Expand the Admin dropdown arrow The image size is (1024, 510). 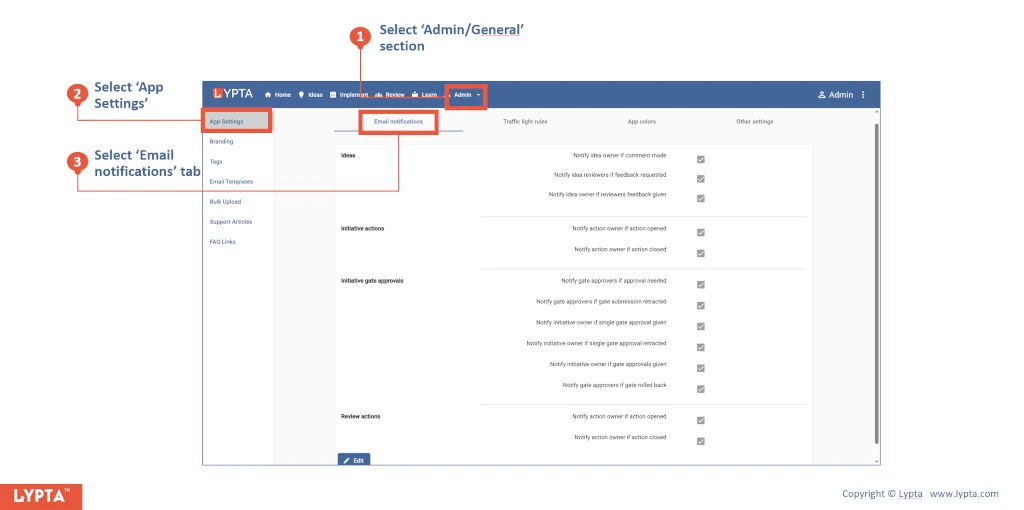click(x=478, y=95)
